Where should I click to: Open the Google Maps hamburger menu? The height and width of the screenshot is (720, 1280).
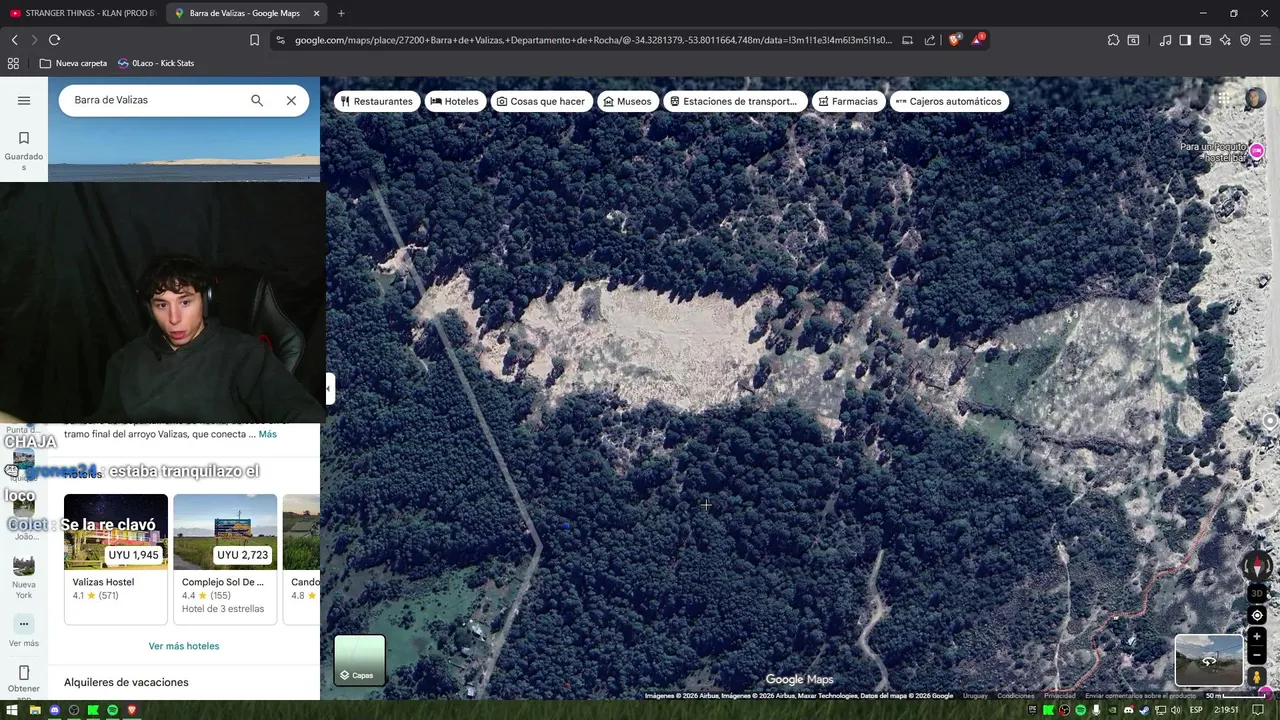(x=24, y=100)
